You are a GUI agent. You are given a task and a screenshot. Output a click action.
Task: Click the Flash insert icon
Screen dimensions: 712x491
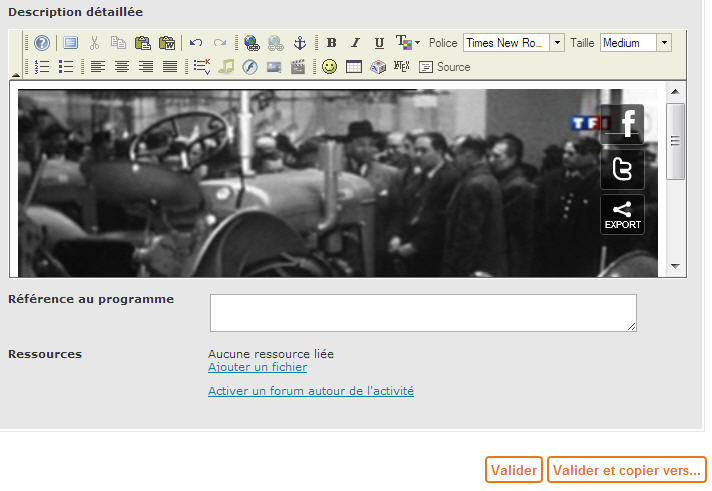(x=250, y=67)
